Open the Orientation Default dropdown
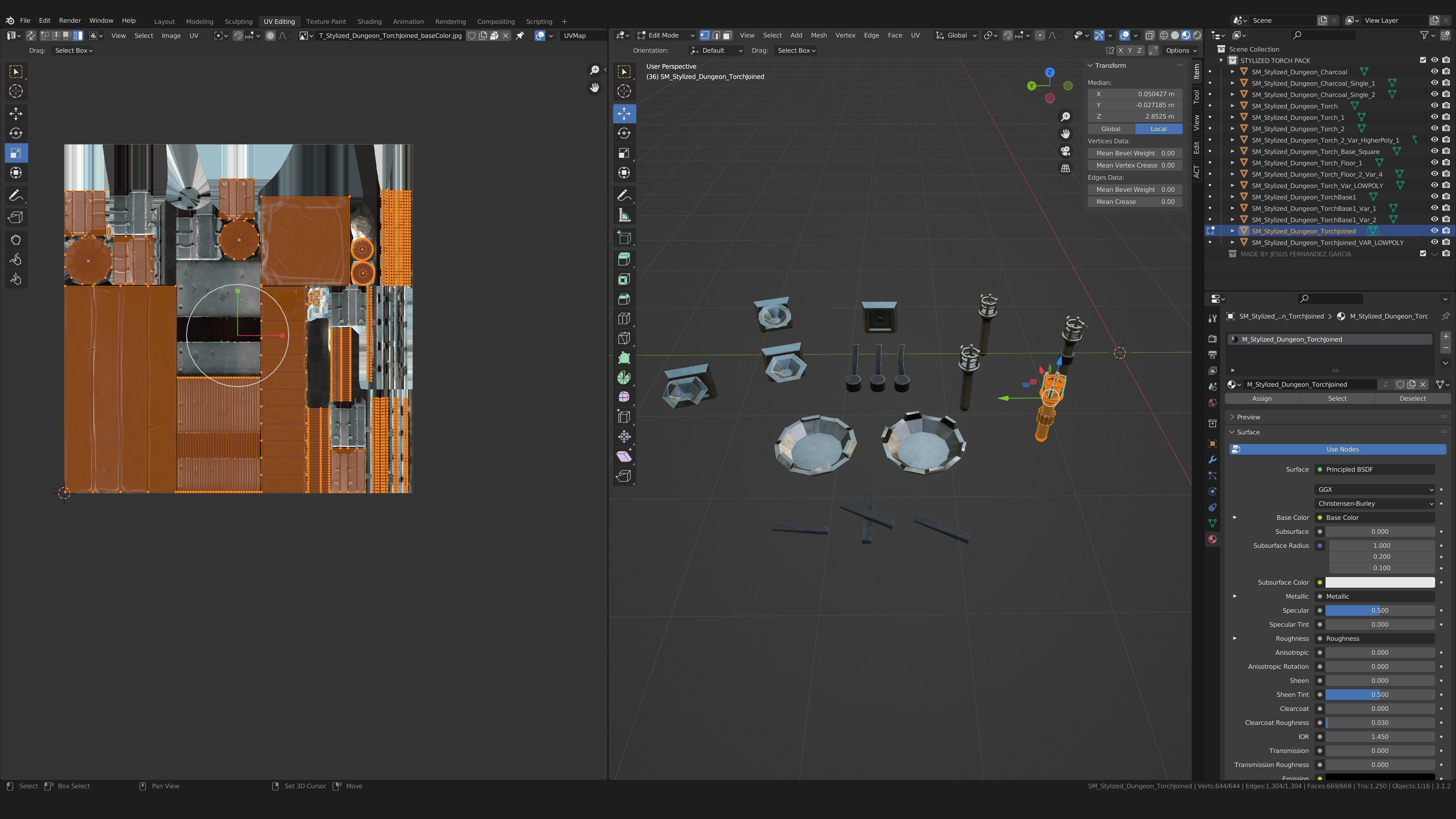This screenshot has height=819, width=1456. 716,50
